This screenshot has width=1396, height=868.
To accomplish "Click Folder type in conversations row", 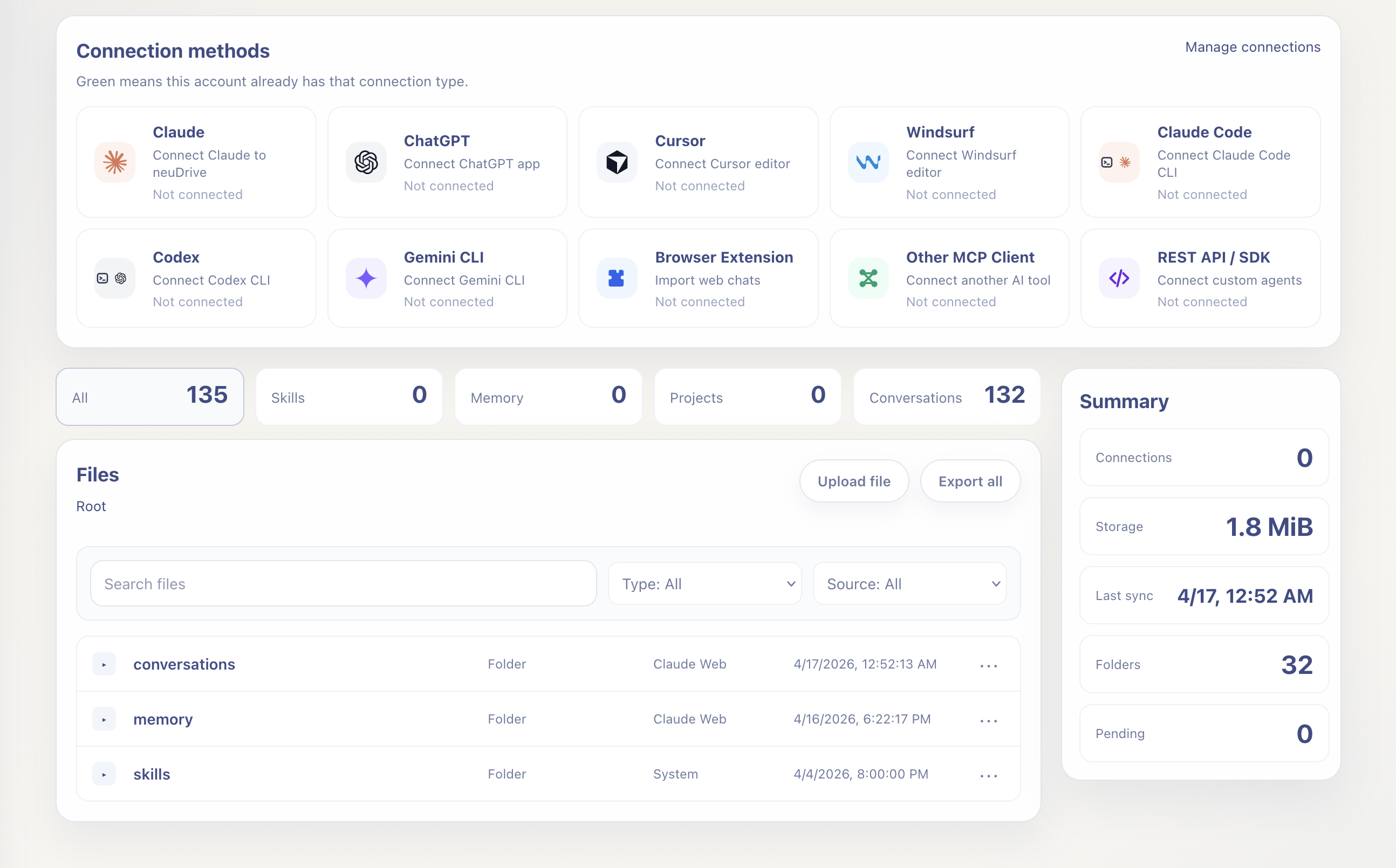I will (x=507, y=664).
